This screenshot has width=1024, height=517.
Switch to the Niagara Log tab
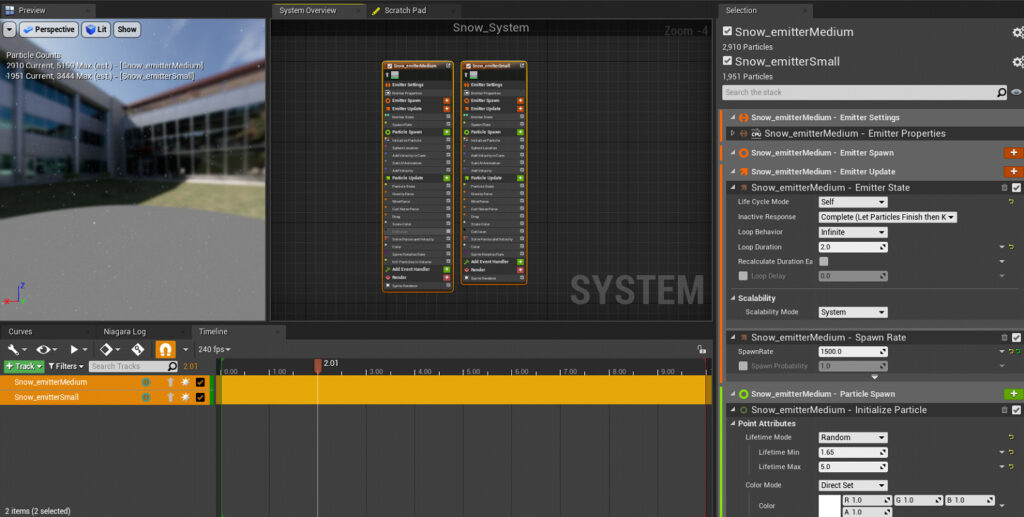click(125, 331)
